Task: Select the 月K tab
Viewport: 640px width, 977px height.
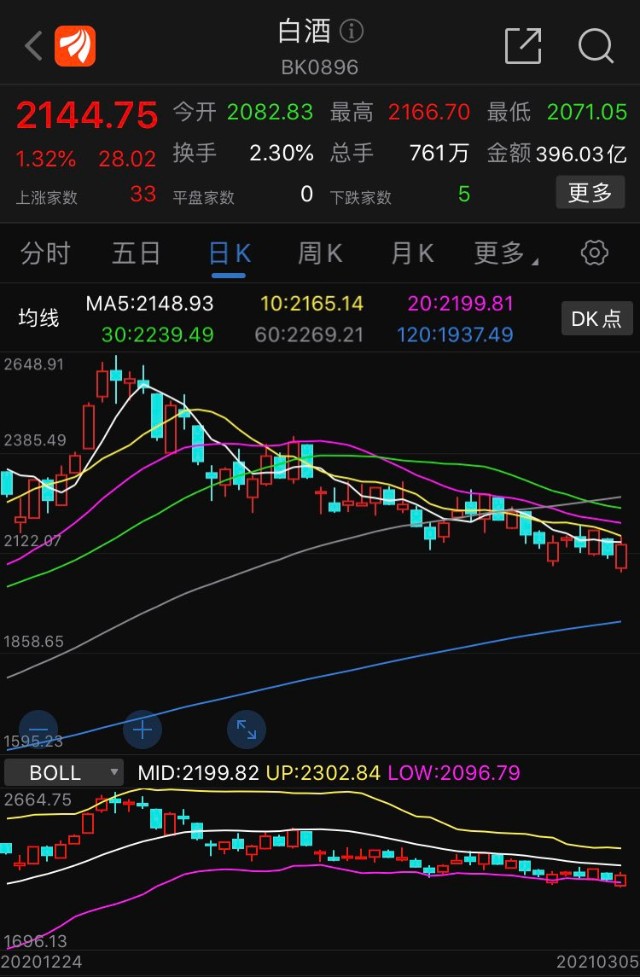Action: click(412, 254)
